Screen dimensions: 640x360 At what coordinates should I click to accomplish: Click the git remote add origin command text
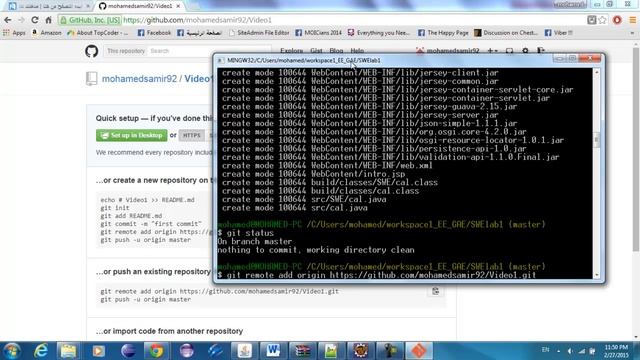tap(220, 291)
